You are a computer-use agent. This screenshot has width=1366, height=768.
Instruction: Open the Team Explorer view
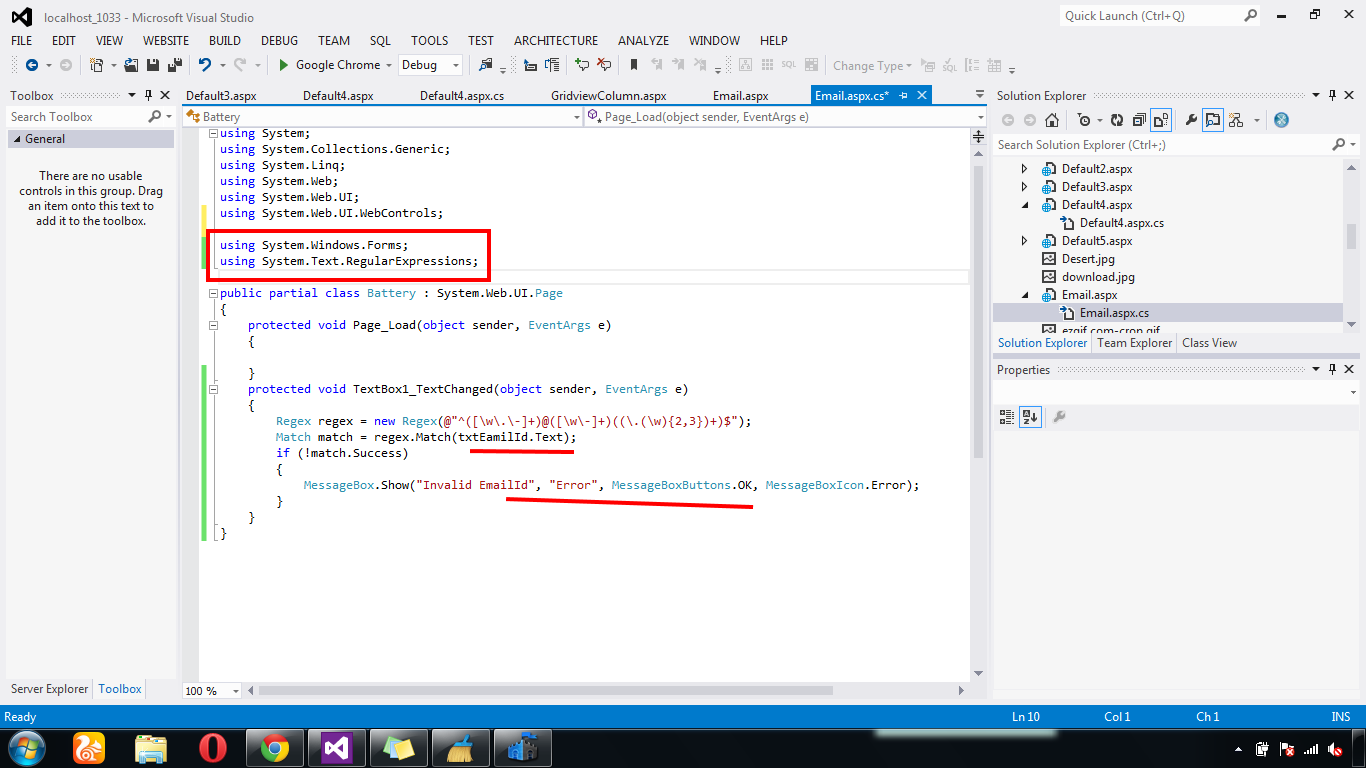coord(1133,342)
